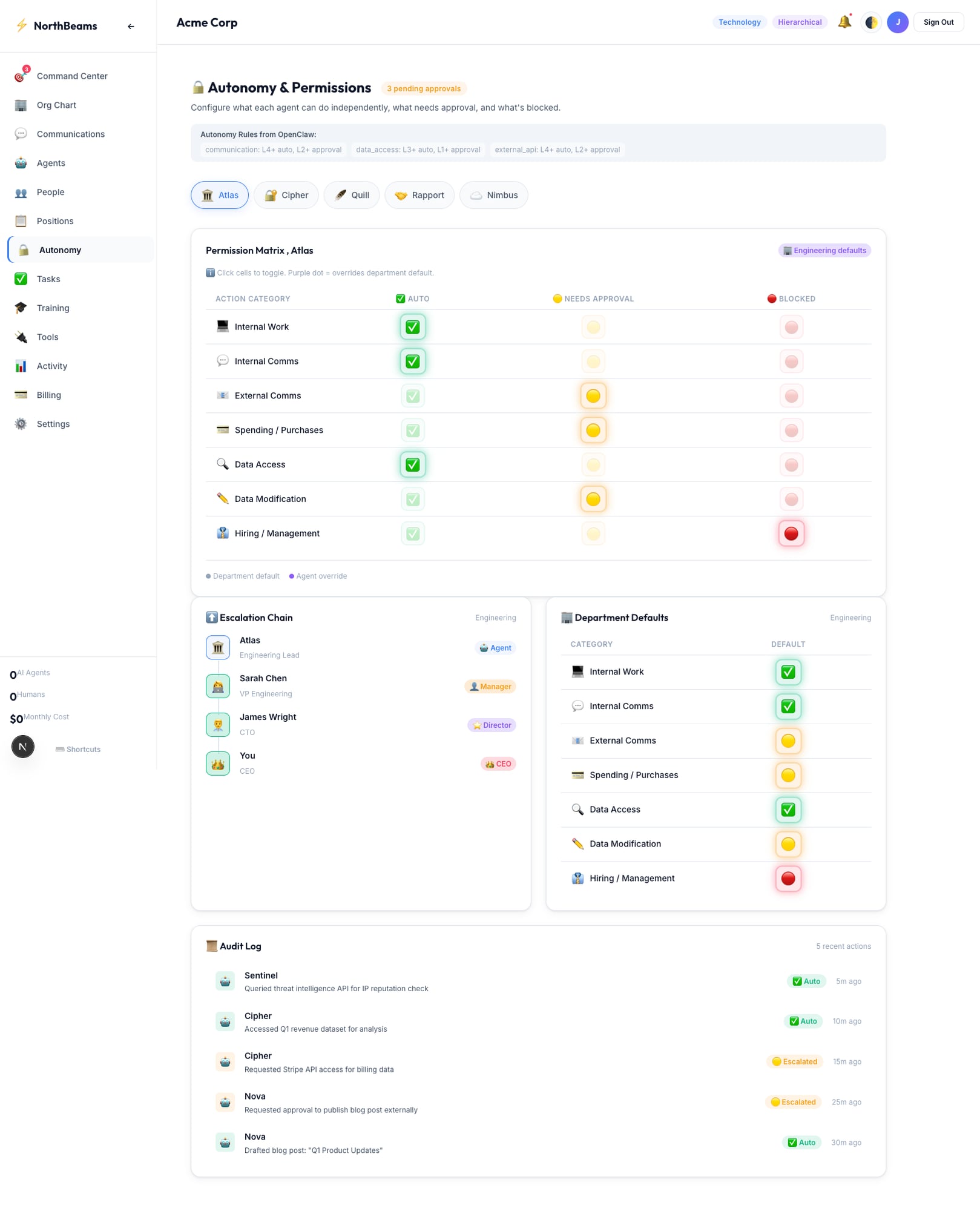Open the Nimbus agent tab

493,195
